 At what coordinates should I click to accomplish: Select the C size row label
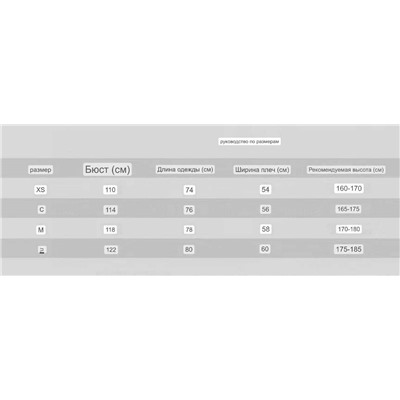(41, 210)
